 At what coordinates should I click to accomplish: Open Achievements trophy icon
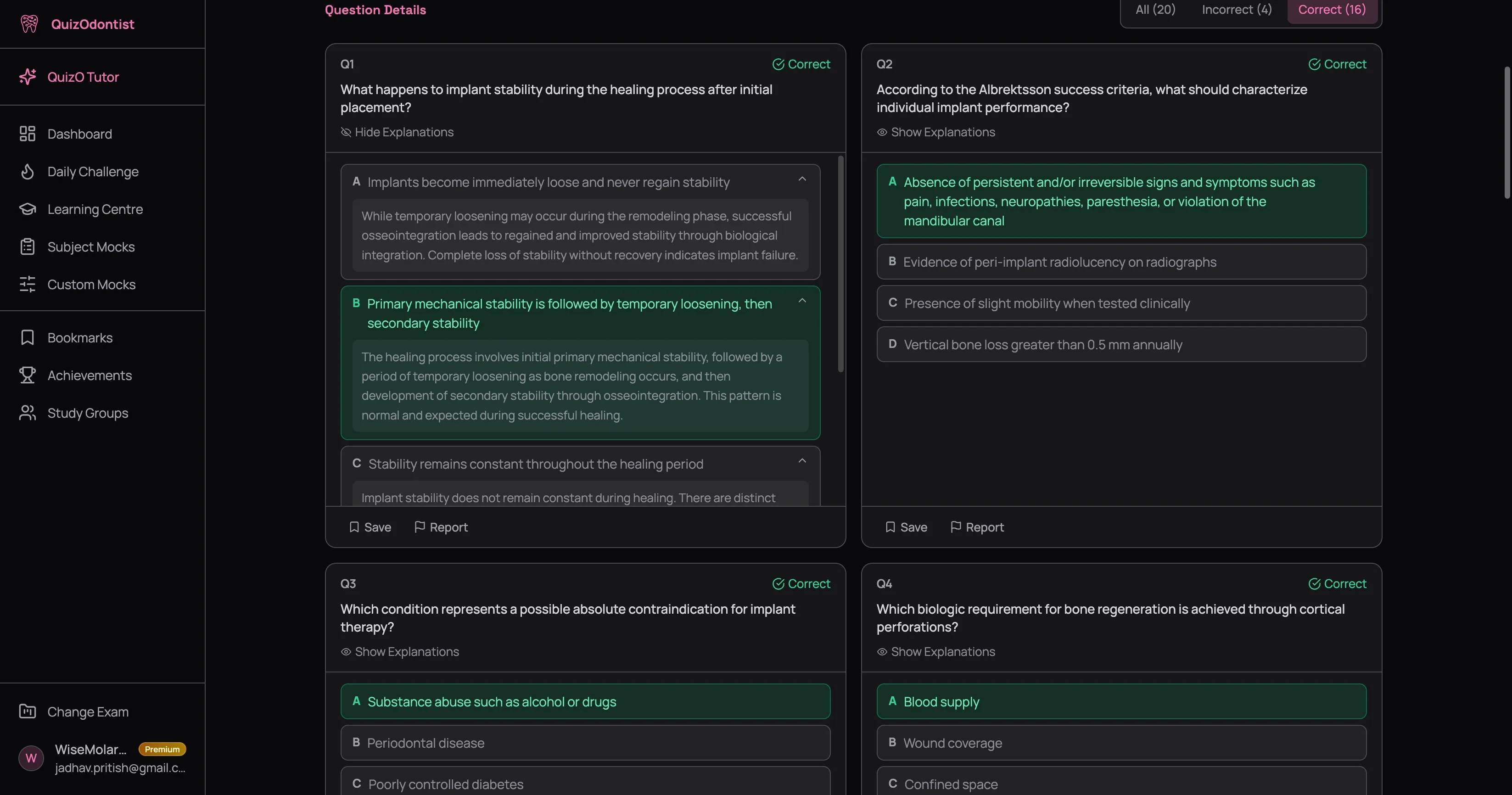pyautogui.click(x=28, y=375)
